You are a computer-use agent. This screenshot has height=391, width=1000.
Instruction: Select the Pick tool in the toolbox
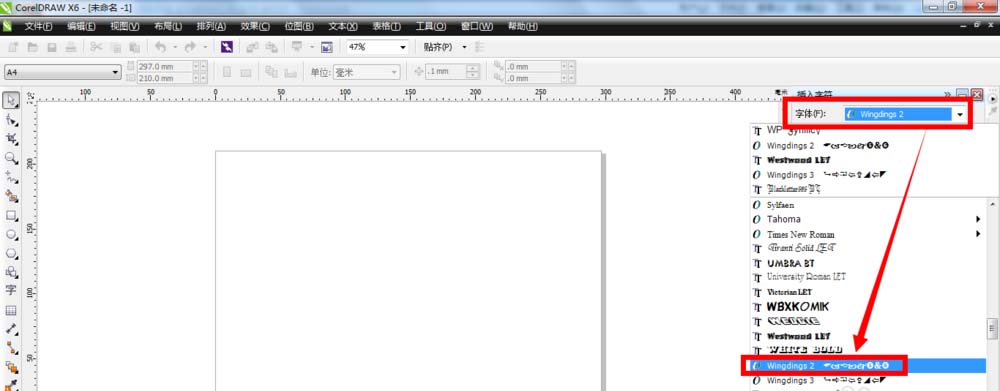pos(11,100)
